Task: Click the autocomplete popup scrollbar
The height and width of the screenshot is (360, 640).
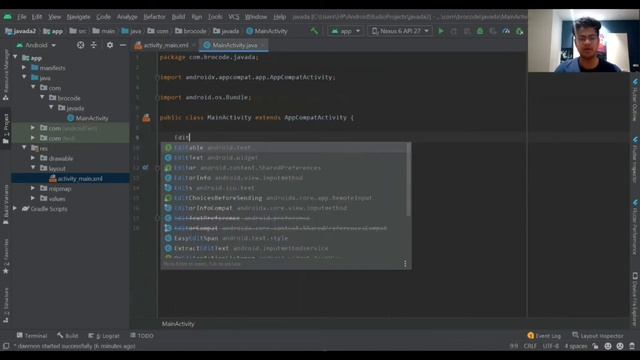Action: (408, 180)
